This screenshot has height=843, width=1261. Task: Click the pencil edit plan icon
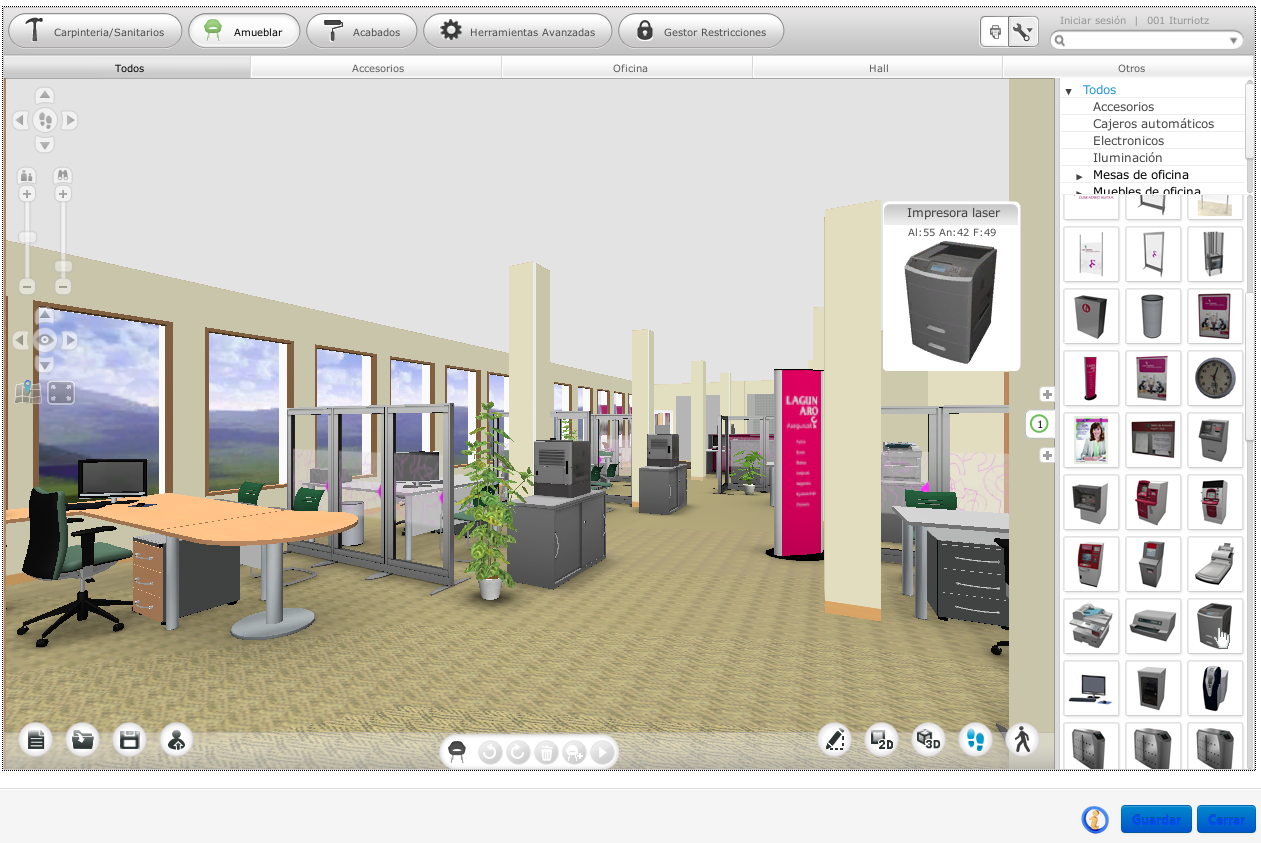pos(834,740)
